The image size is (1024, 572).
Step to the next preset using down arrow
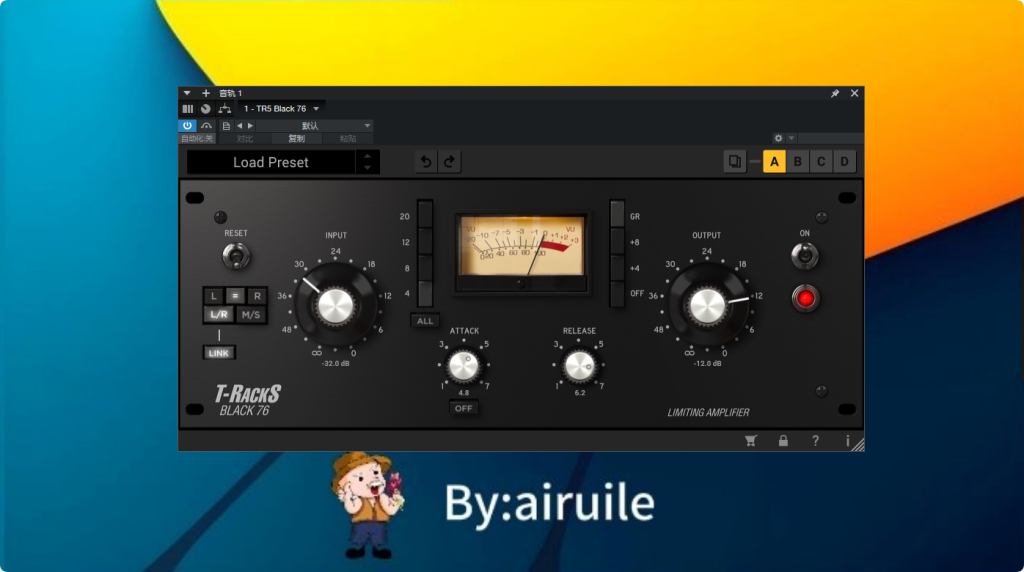[x=368, y=168]
